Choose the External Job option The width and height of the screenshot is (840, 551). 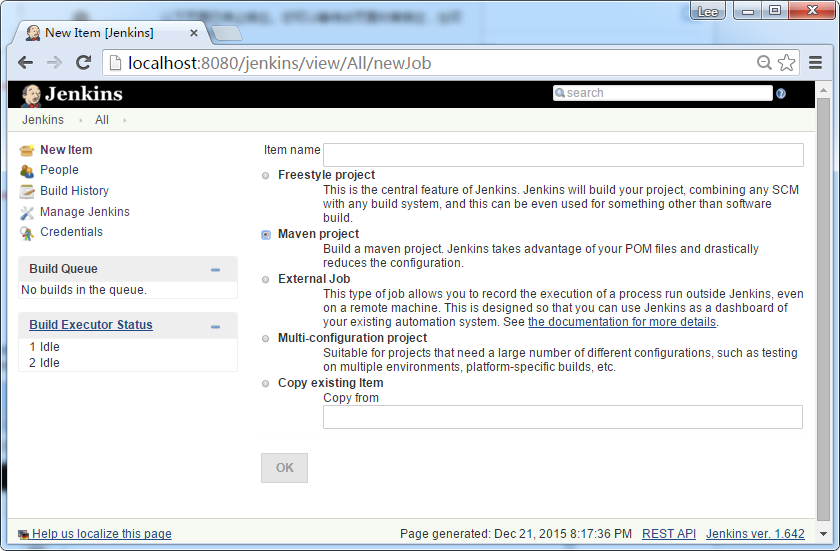pos(266,280)
